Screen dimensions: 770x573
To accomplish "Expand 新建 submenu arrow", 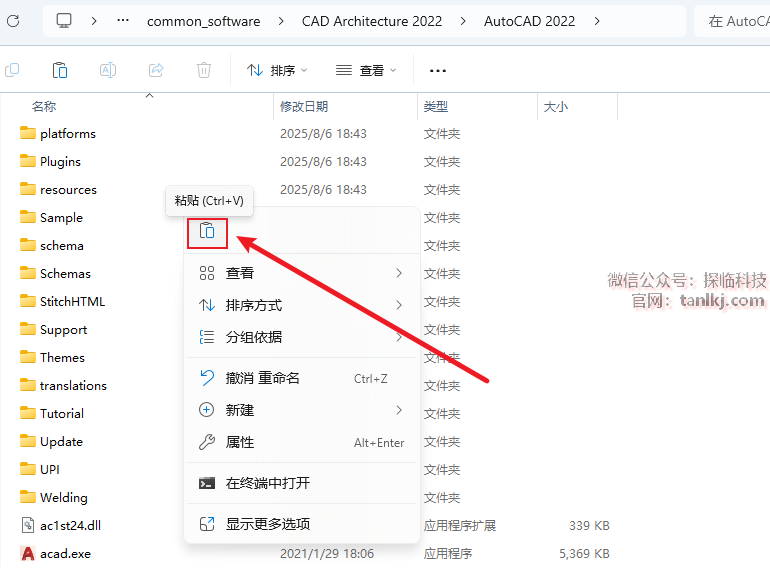I will point(399,410).
